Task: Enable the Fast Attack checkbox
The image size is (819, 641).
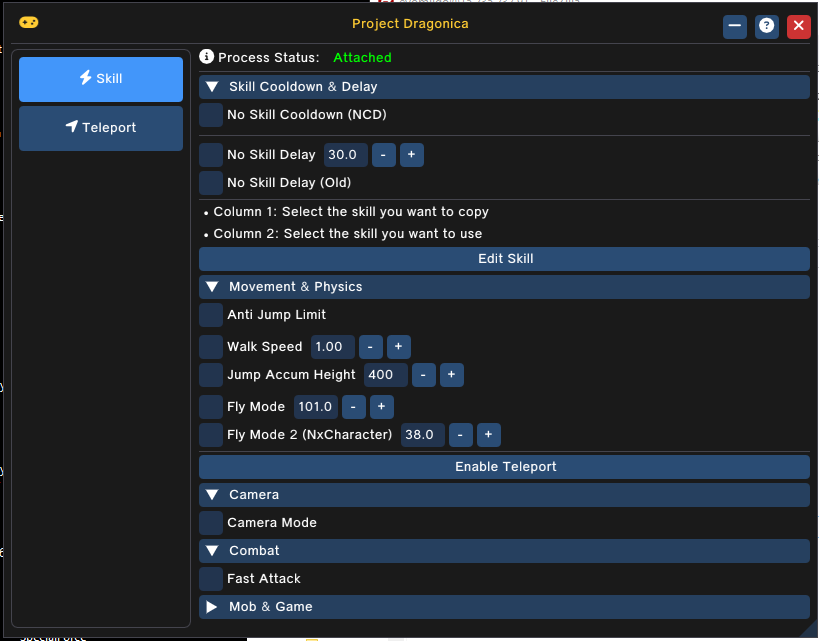Action: (211, 579)
